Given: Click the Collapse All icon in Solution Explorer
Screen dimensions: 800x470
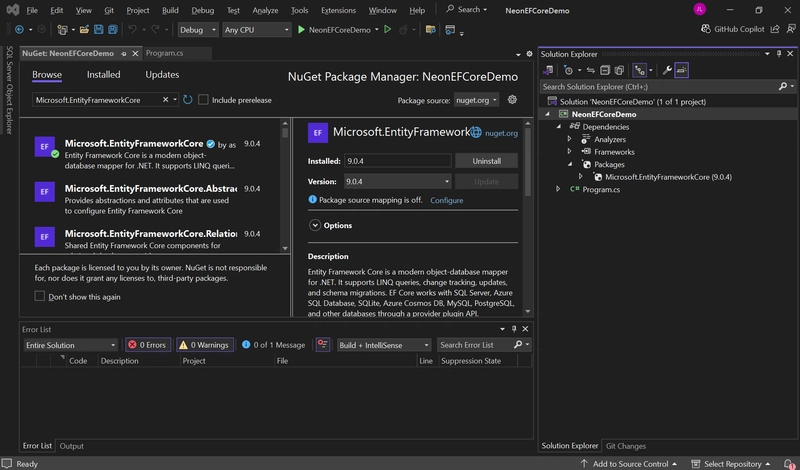Looking at the screenshot, I should tap(605, 70).
